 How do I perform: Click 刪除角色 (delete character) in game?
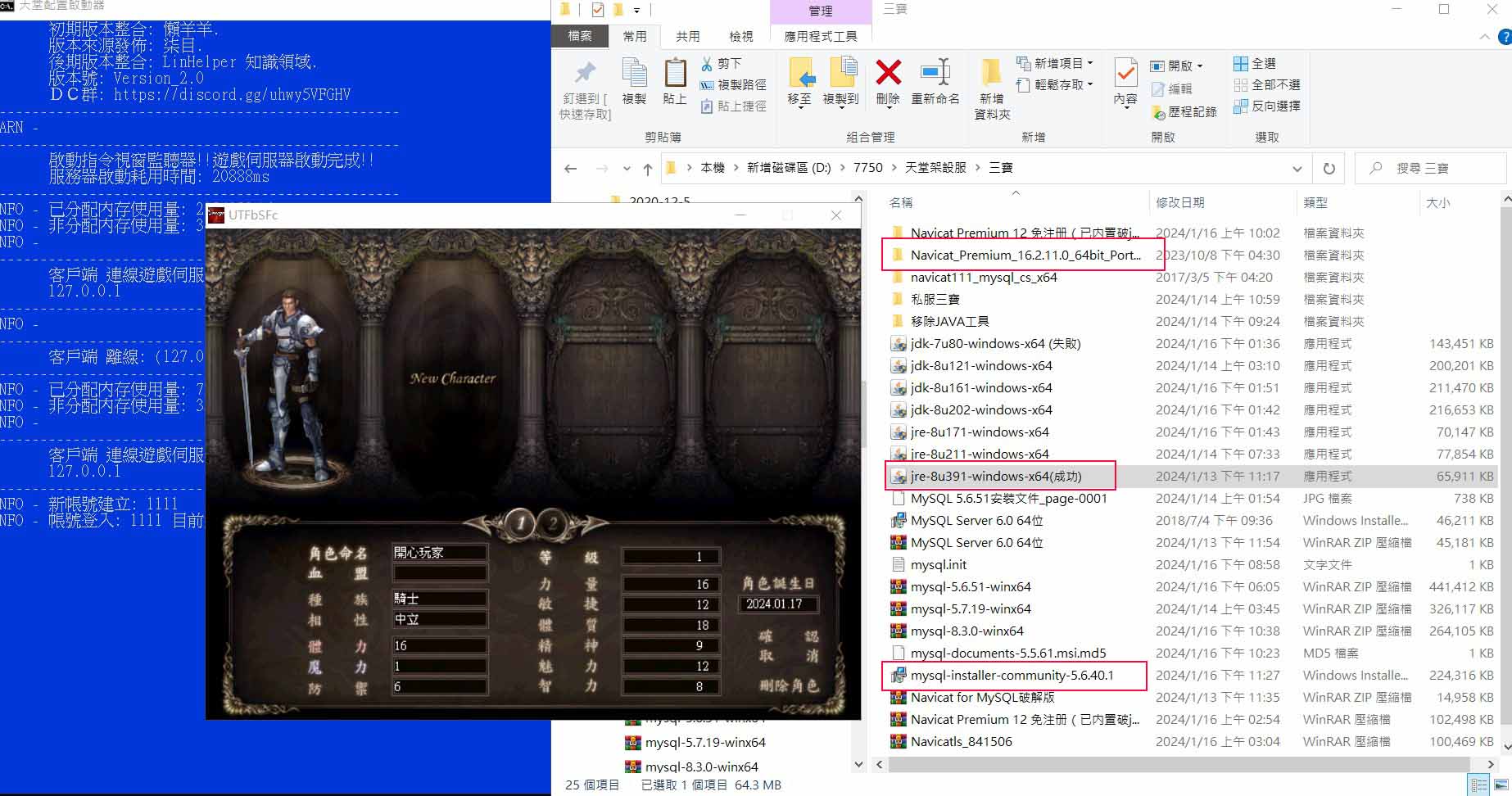788,685
